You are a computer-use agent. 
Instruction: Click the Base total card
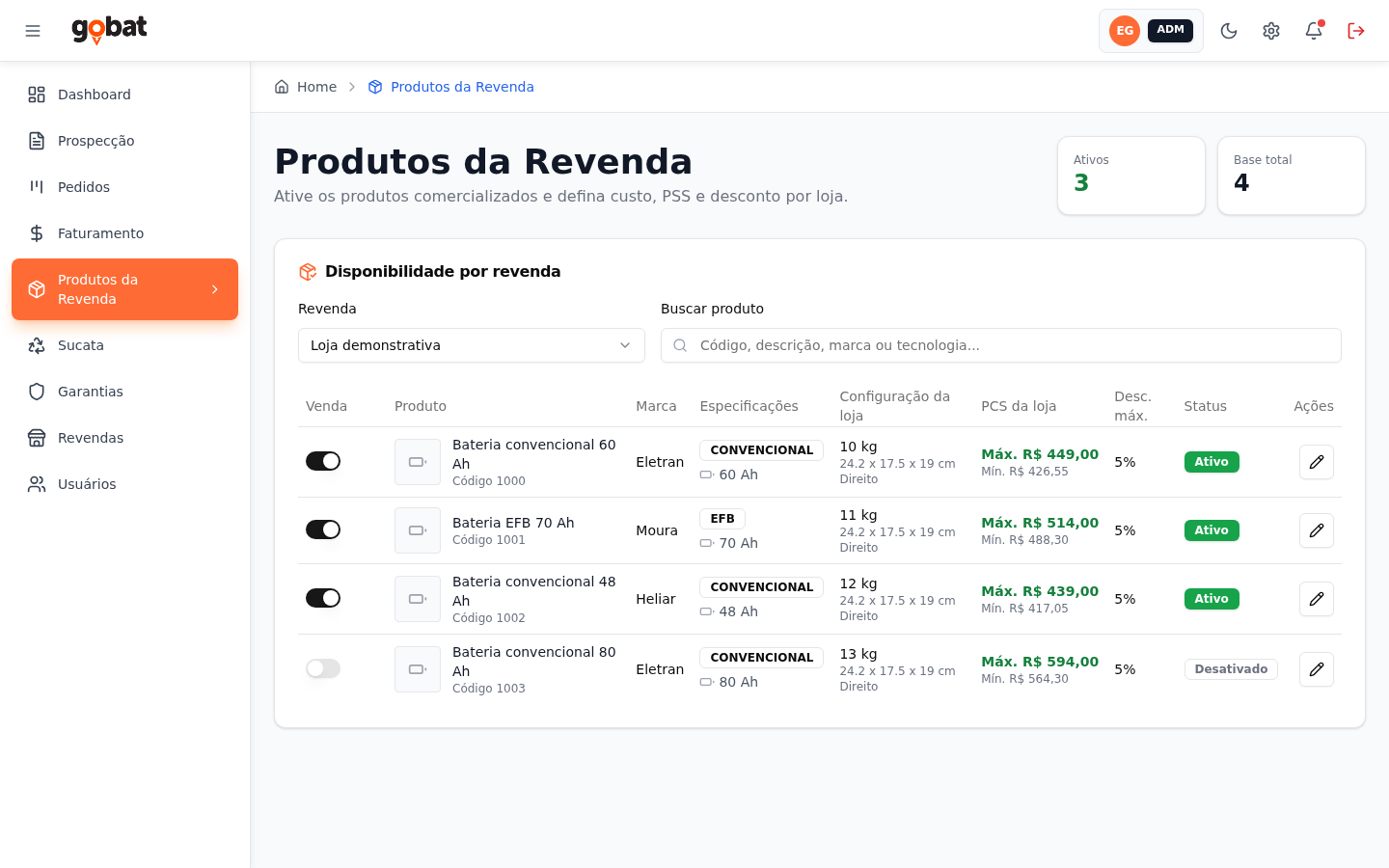[x=1292, y=176]
